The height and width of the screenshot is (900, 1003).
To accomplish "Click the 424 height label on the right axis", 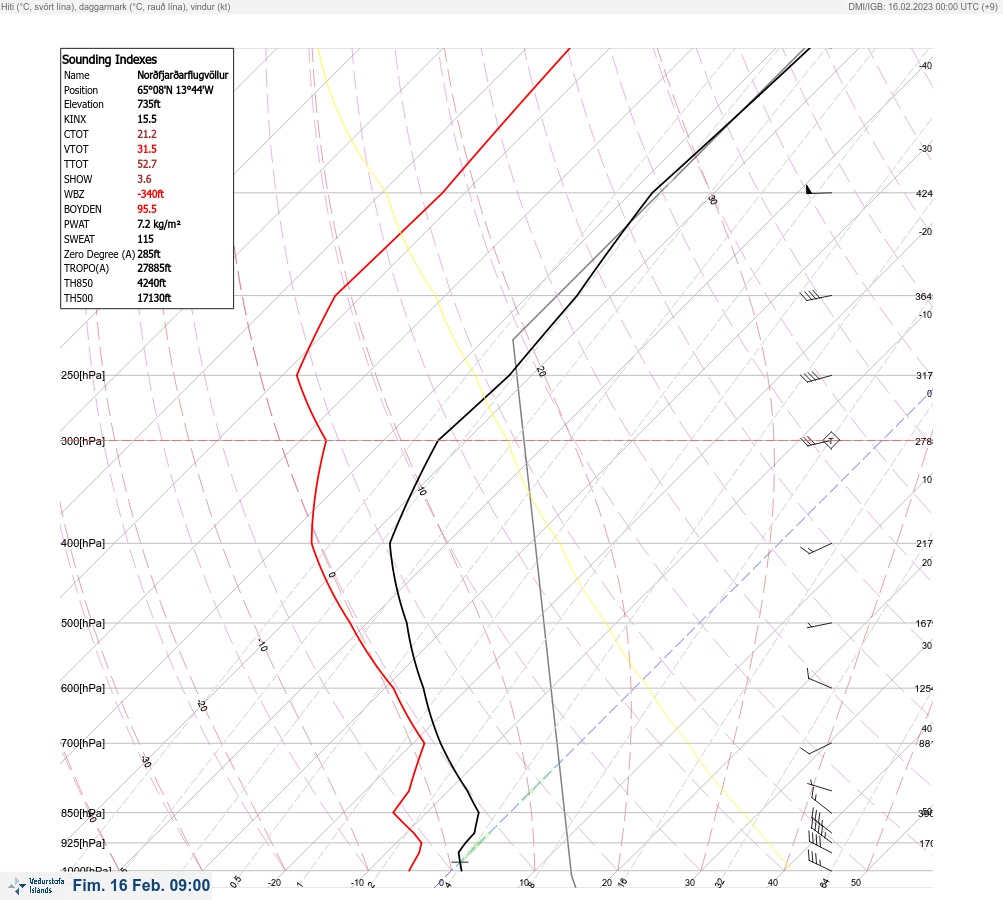I will (x=924, y=193).
